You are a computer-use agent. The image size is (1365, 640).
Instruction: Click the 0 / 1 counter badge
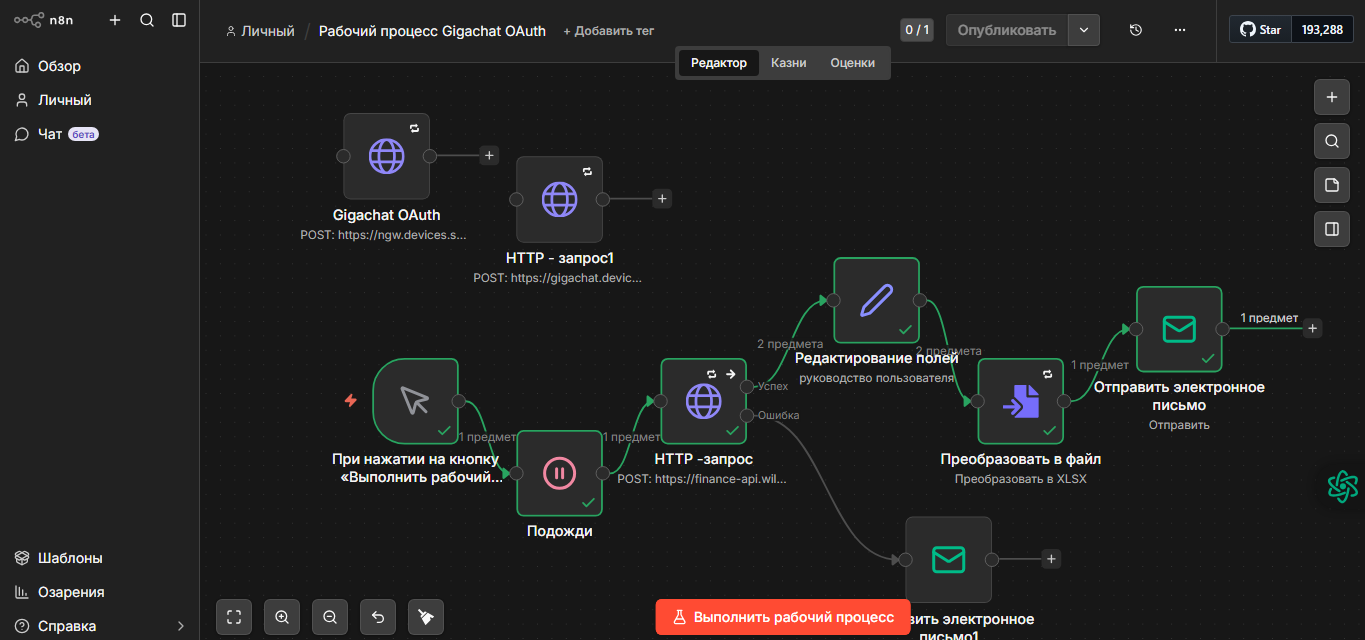click(x=917, y=30)
